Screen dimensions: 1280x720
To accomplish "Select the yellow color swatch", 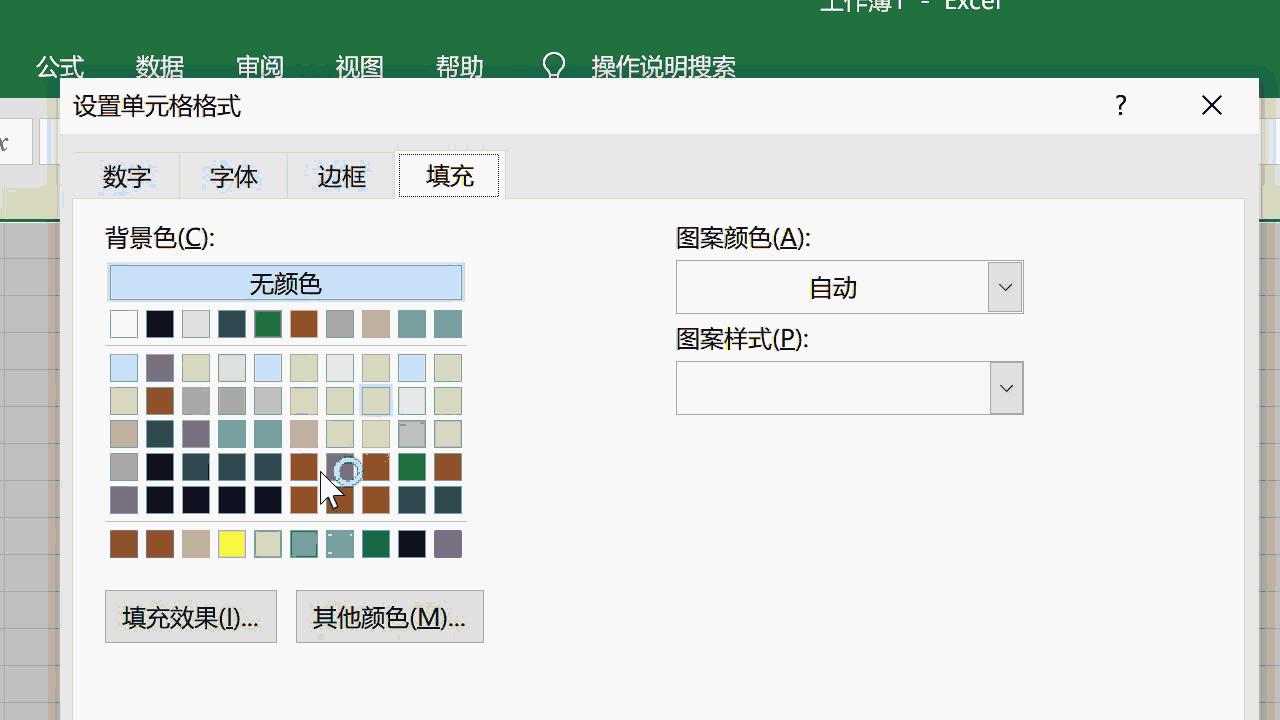I will pyautogui.click(x=231, y=544).
